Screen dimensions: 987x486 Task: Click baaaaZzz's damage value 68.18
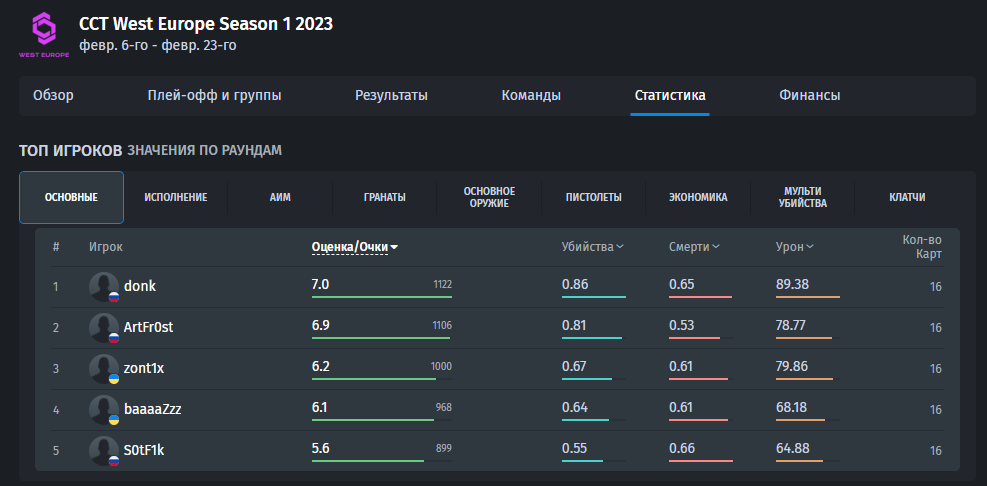(791, 407)
